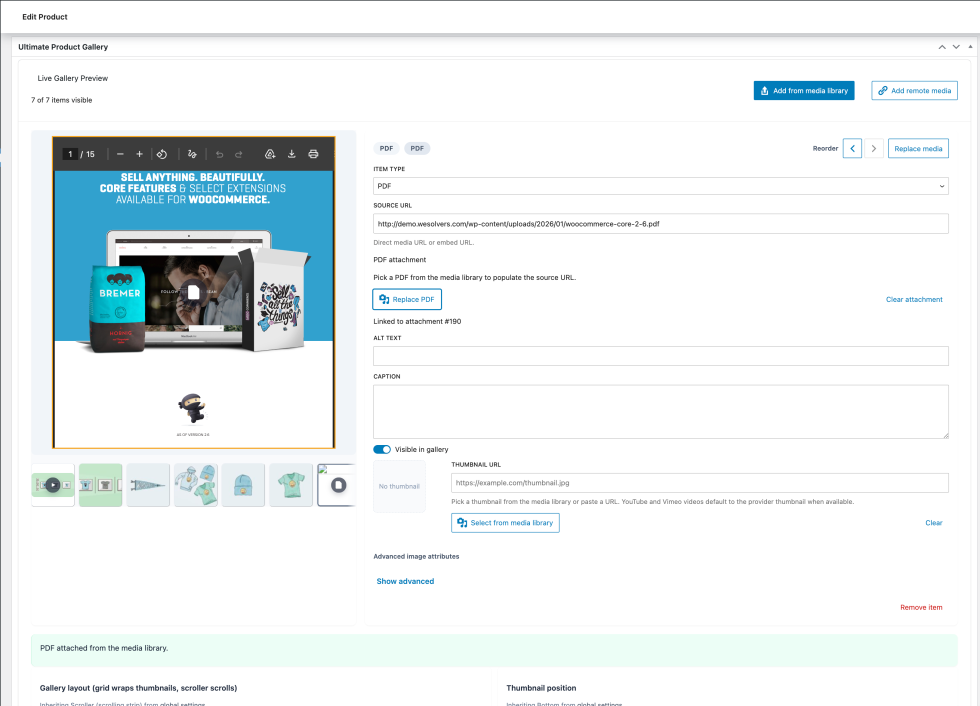Click the Edit Product title

(x=45, y=17)
